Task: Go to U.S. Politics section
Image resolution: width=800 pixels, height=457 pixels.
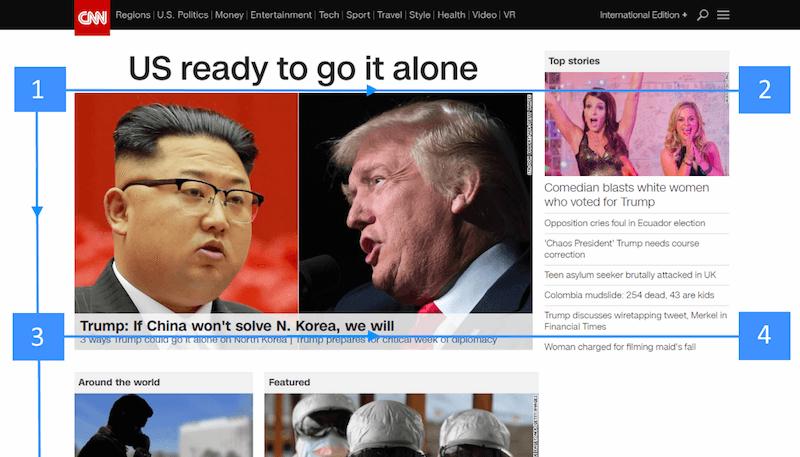Action: (x=182, y=15)
